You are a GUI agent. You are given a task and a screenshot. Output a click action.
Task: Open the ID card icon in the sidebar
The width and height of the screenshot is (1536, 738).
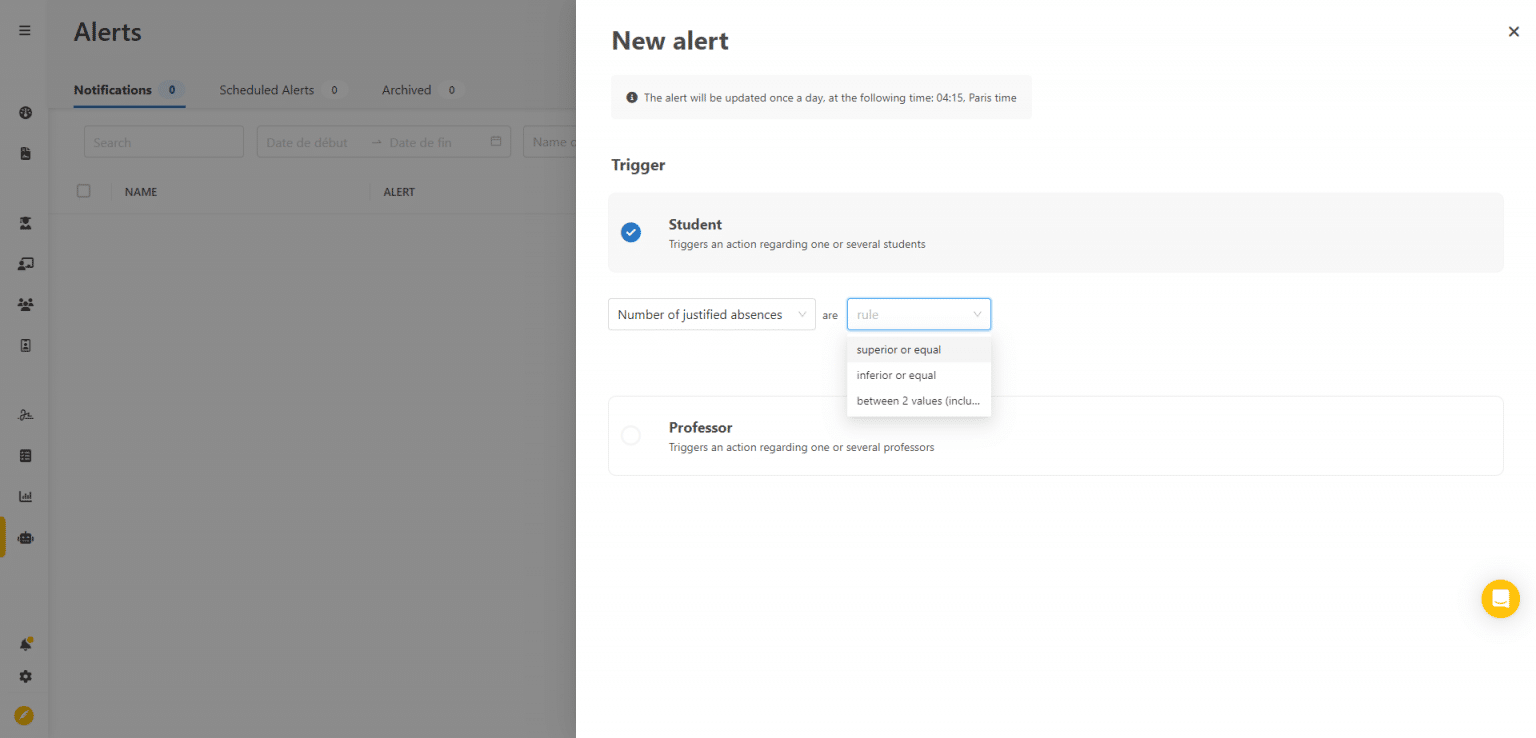pos(24,344)
